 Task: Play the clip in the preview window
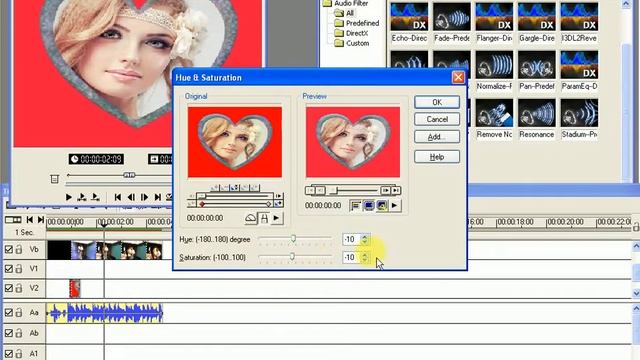(69, 198)
